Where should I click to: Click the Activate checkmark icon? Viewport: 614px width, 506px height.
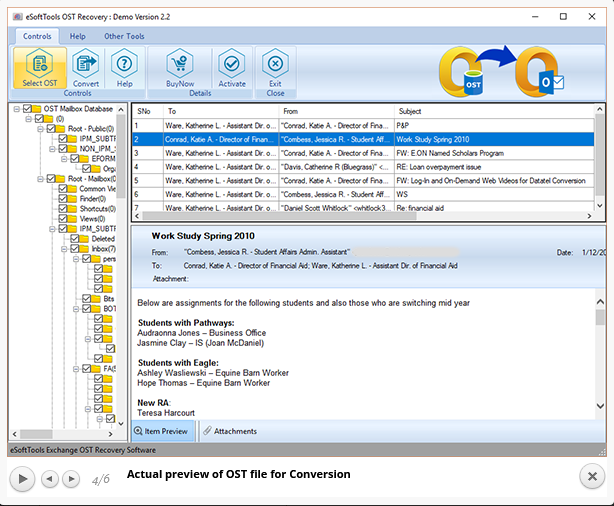232,63
